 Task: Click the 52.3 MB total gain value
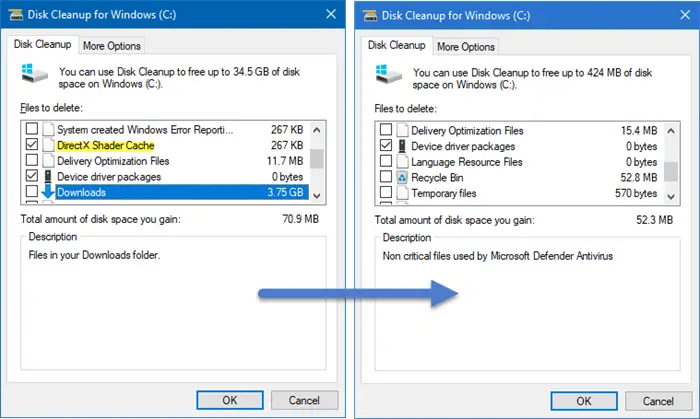tap(654, 220)
